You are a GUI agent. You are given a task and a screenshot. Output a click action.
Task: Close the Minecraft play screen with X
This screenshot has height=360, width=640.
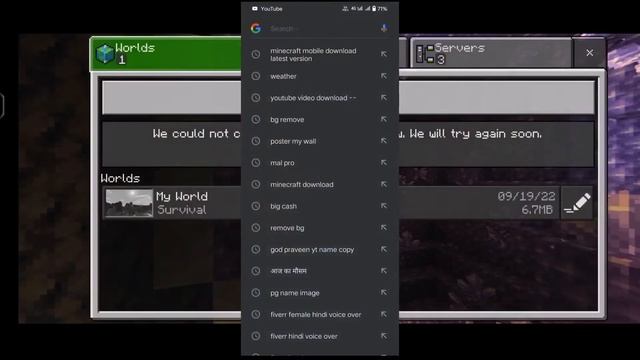589,53
